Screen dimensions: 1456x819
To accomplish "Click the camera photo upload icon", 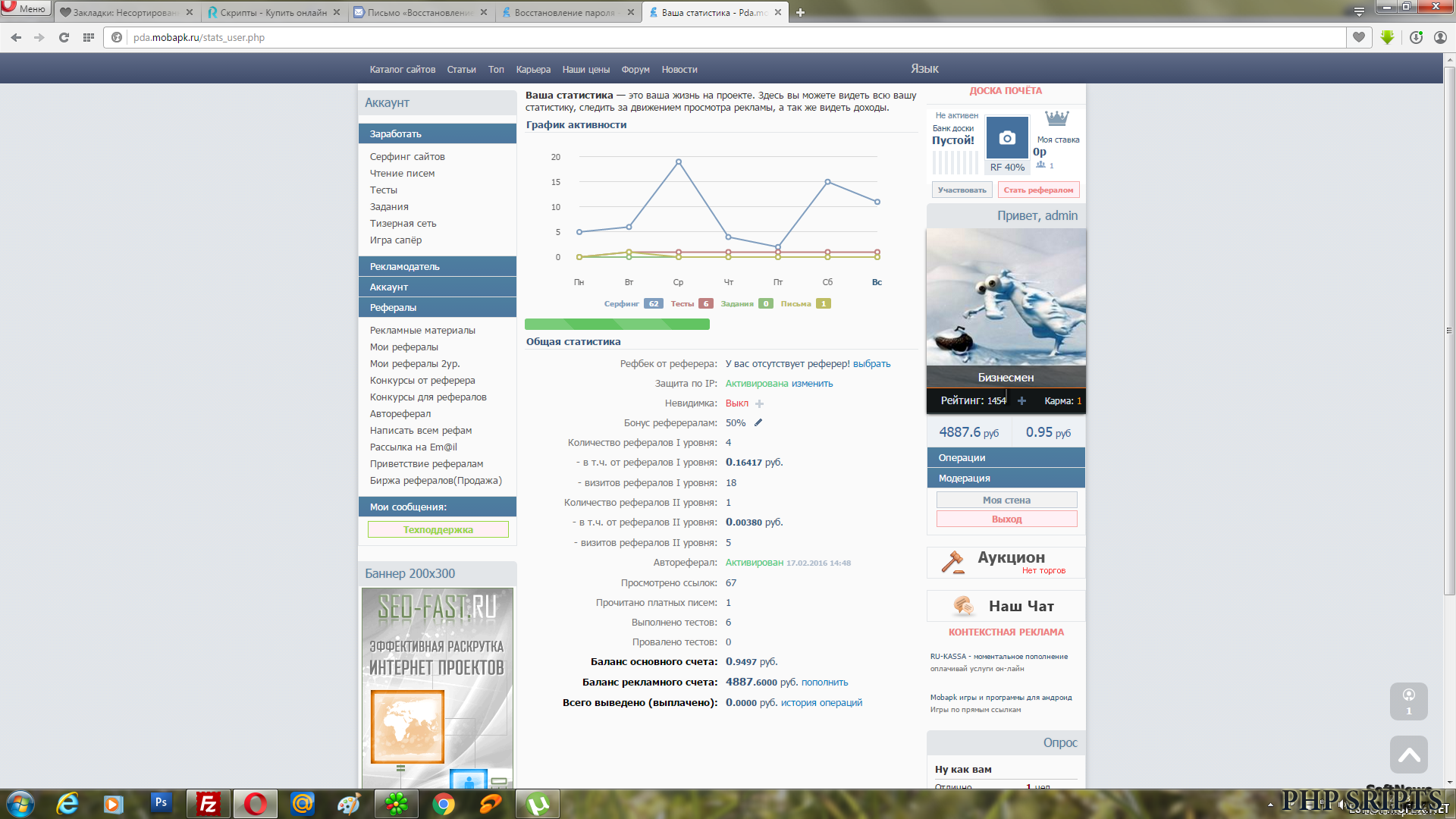I will point(1007,138).
